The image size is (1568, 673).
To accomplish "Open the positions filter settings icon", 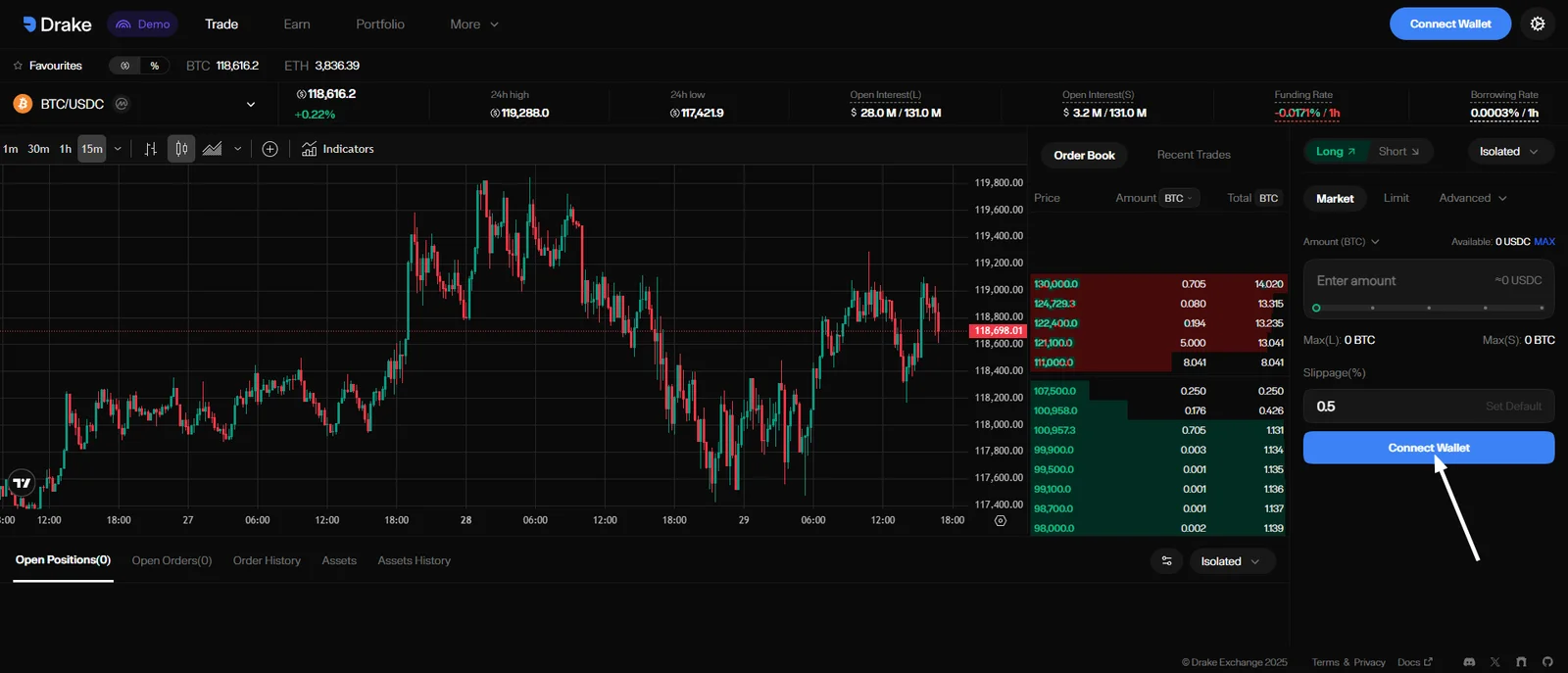I will [x=1166, y=561].
